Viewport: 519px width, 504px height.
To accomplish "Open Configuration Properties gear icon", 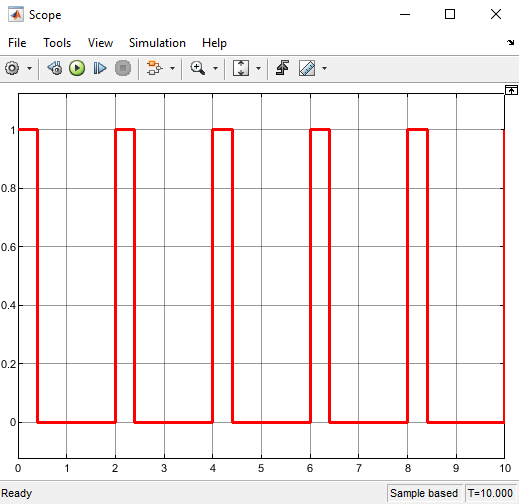I will point(12,68).
